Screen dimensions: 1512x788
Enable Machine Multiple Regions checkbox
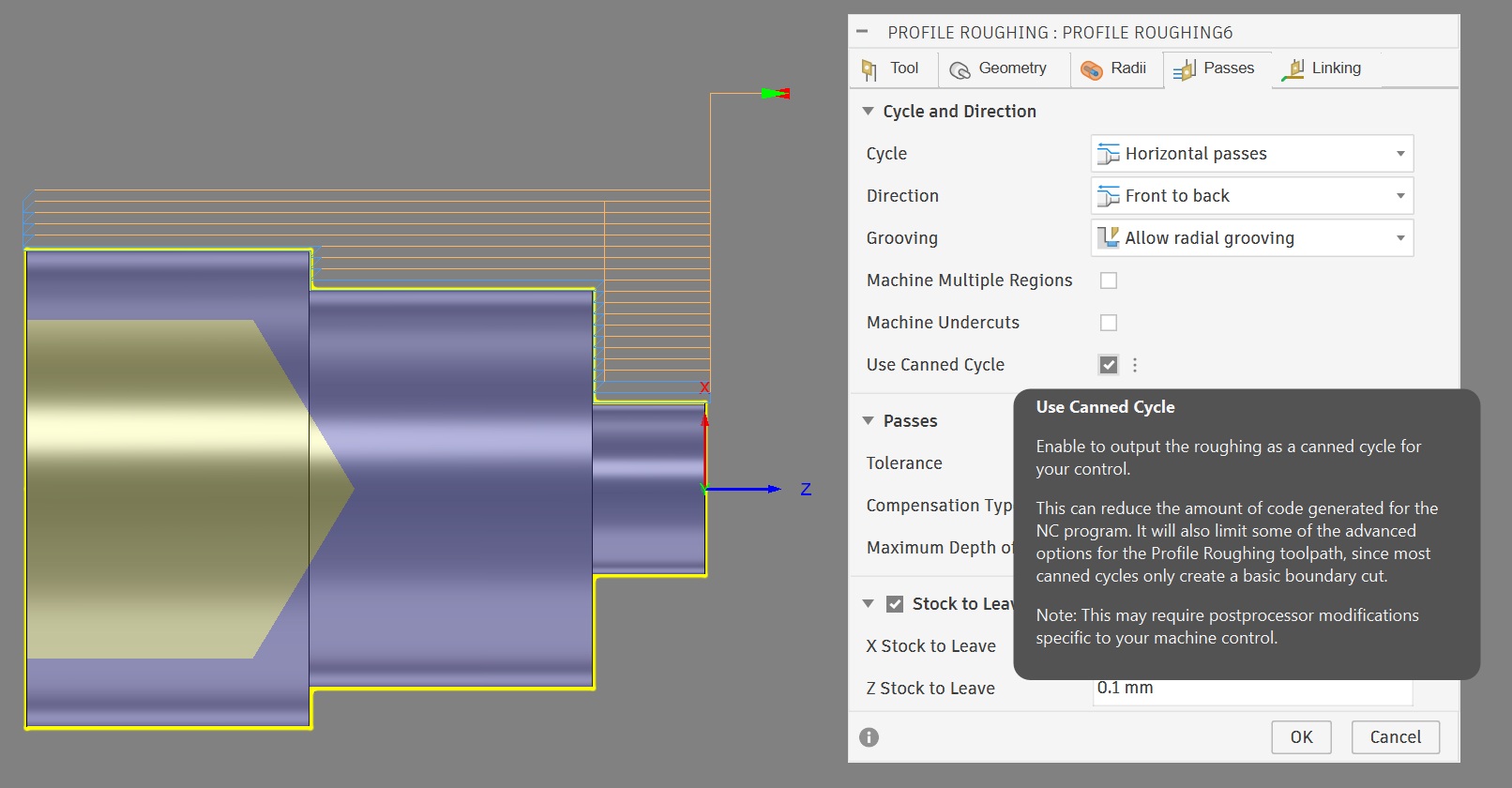click(1109, 280)
